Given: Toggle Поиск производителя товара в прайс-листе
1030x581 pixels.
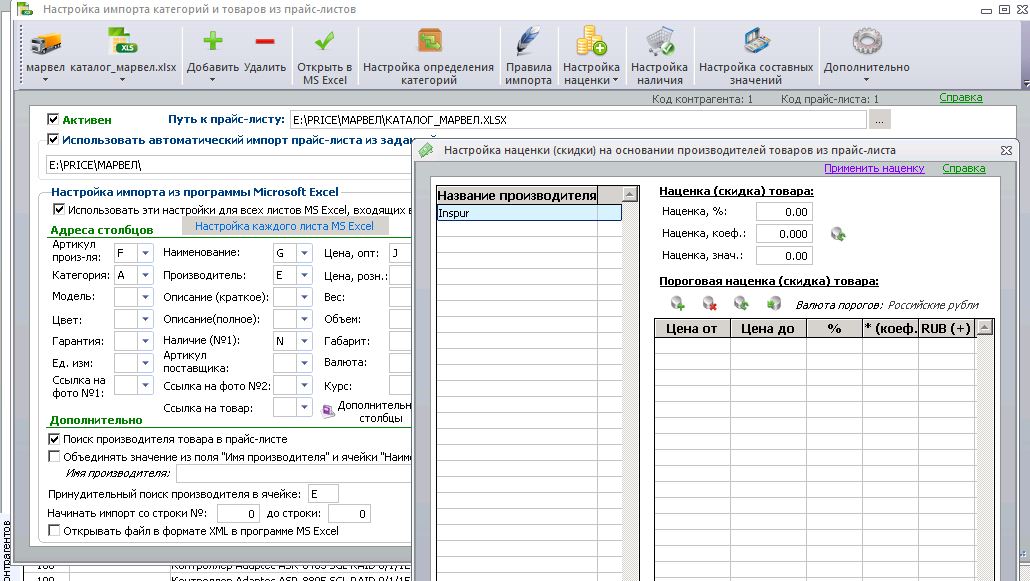Looking at the screenshot, I should [55, 439].
